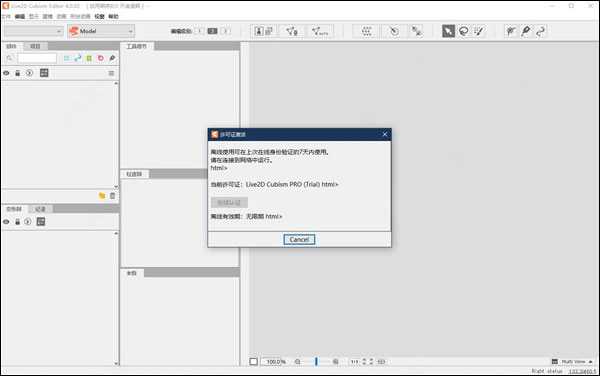Expand the empty combo box left of Model
Viewport: 600px width, 376px height.
[x=33, y=31]
